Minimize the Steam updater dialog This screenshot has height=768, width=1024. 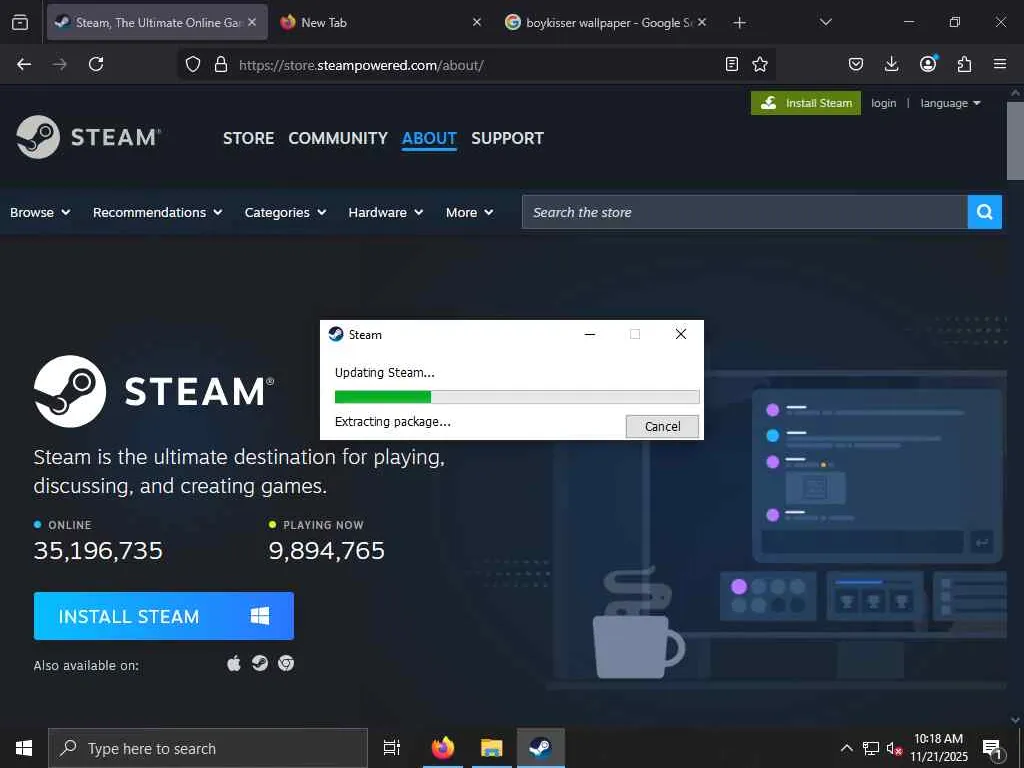[x=590, y=334]
